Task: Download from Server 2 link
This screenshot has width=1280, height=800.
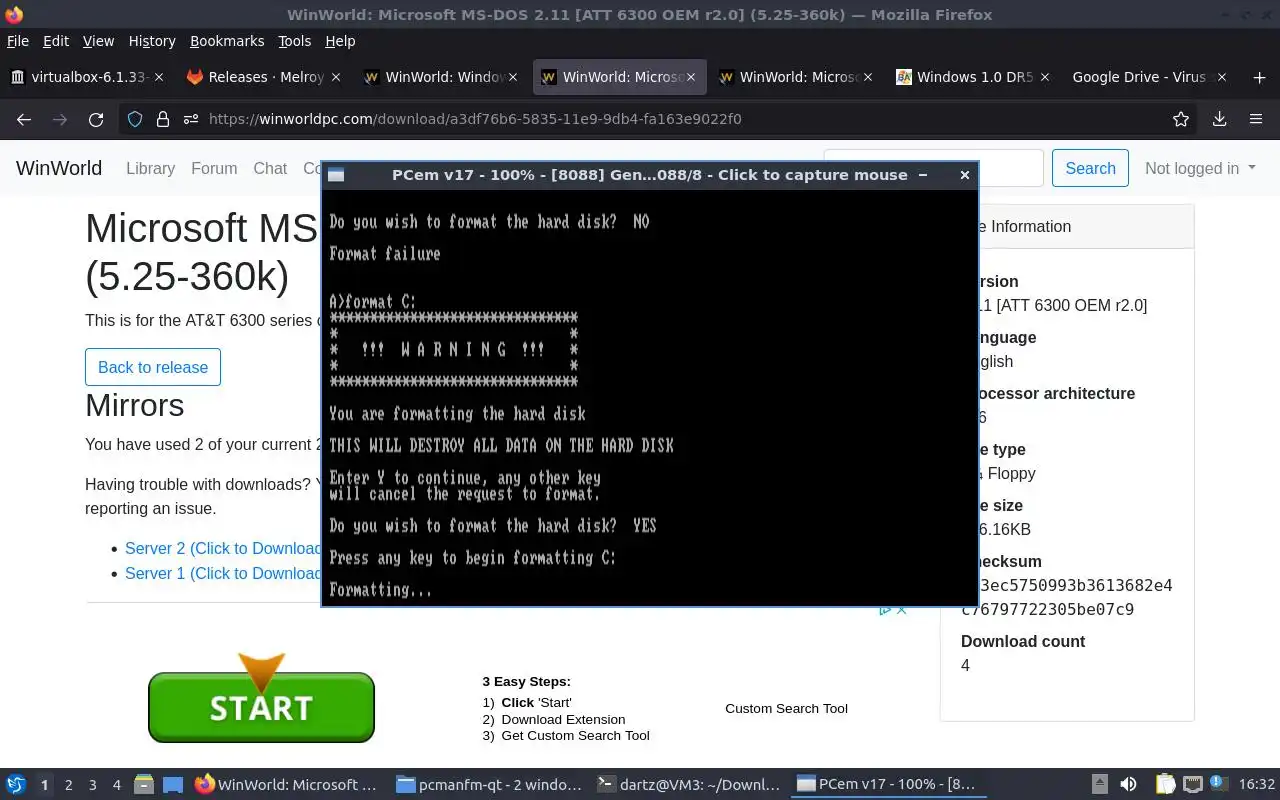Action: [222, 548]
